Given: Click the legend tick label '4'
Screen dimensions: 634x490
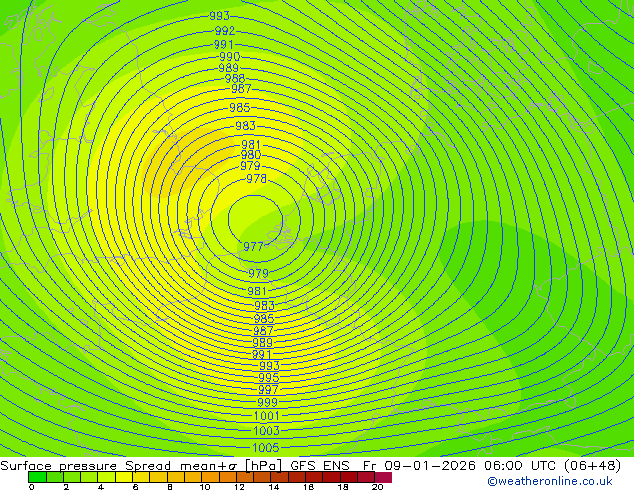Looking at the screenshot, I should point(101,487).
